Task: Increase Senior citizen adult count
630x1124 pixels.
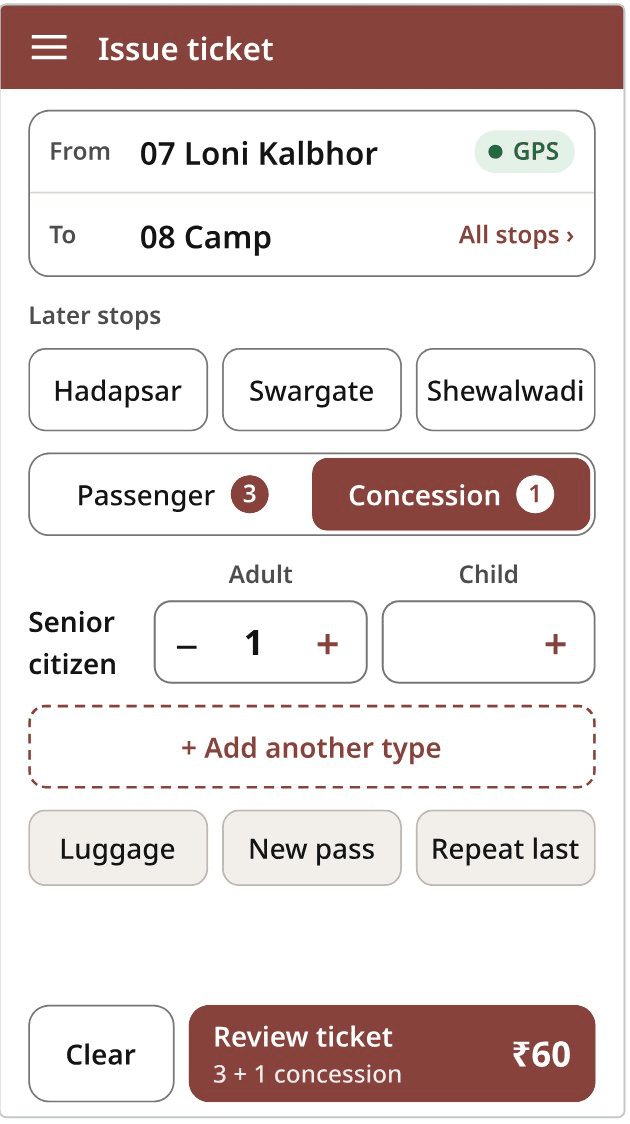Action: coord(328,643)
